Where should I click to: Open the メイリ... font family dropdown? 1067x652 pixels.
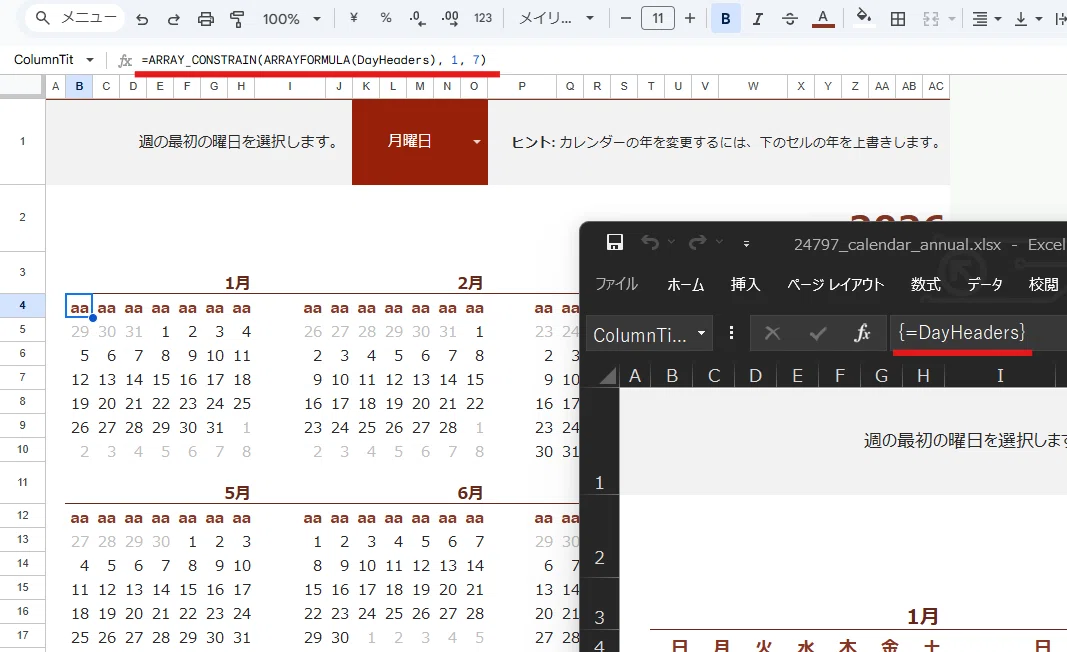tap(556, 18)
